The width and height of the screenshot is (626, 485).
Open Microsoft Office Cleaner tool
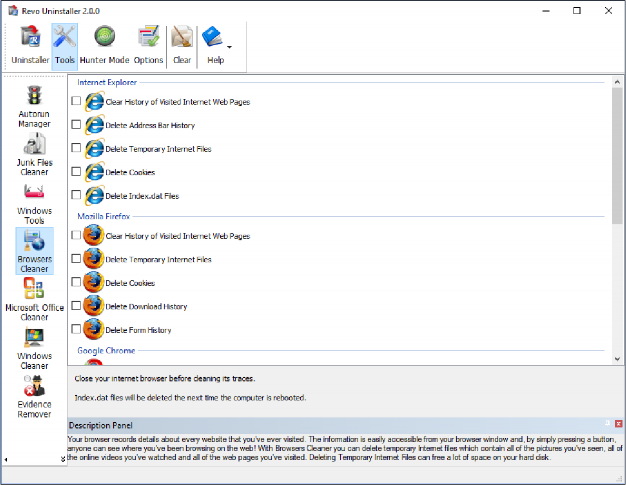pyautogui.click(x=34, y=300)
